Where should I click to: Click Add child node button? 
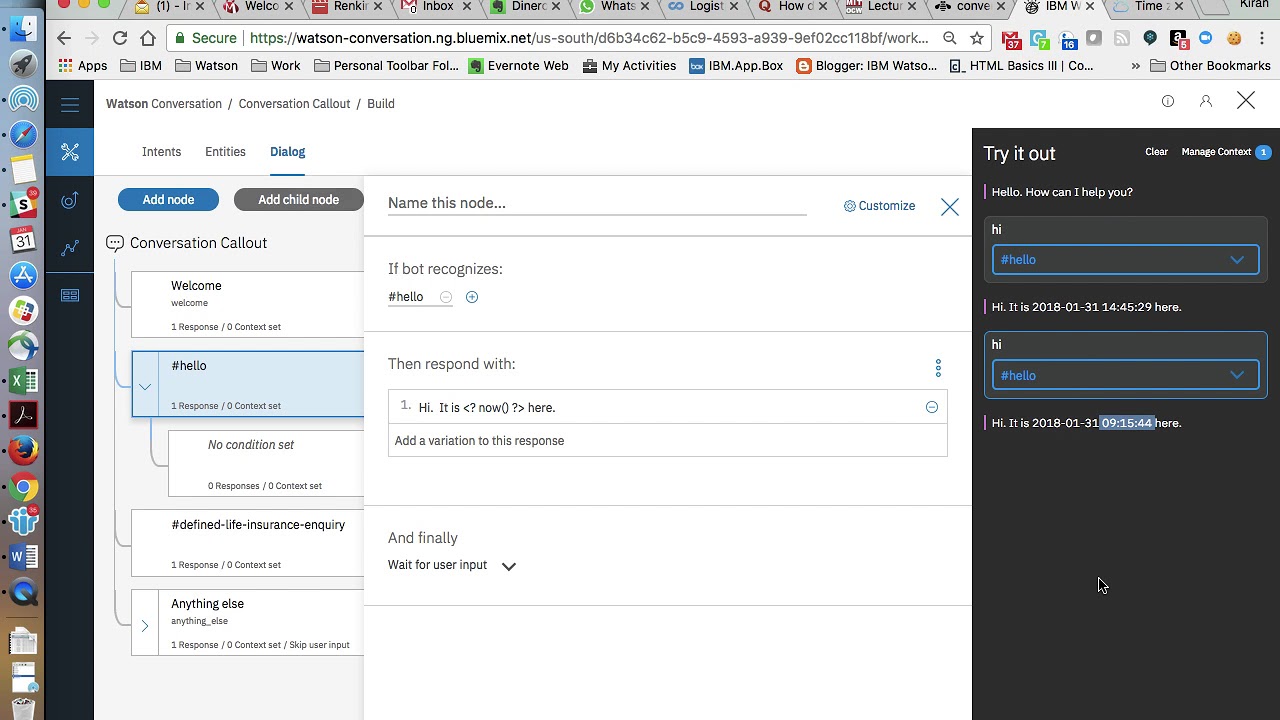click(x=298, y=199)
